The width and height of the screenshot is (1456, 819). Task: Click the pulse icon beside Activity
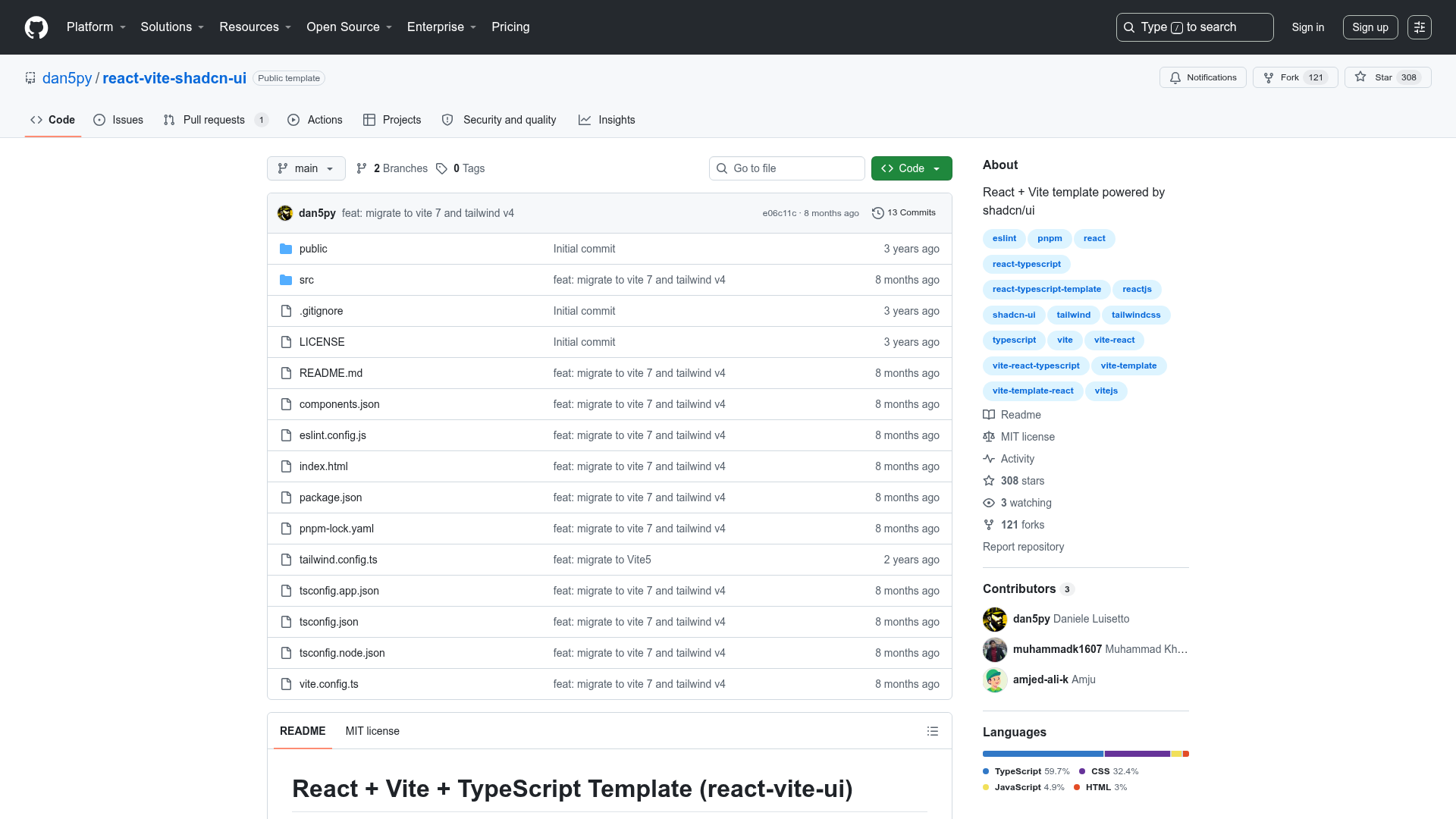[989, 459]
